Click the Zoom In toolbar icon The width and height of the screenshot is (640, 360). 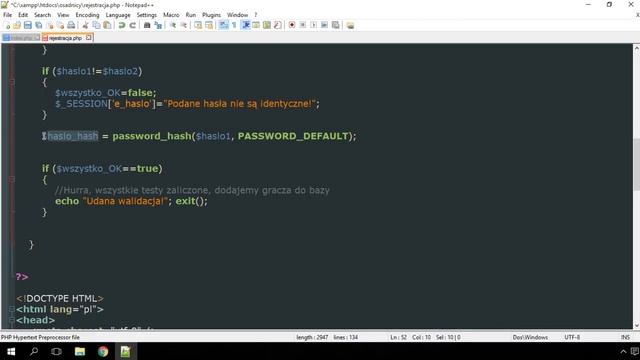(173, 25)
